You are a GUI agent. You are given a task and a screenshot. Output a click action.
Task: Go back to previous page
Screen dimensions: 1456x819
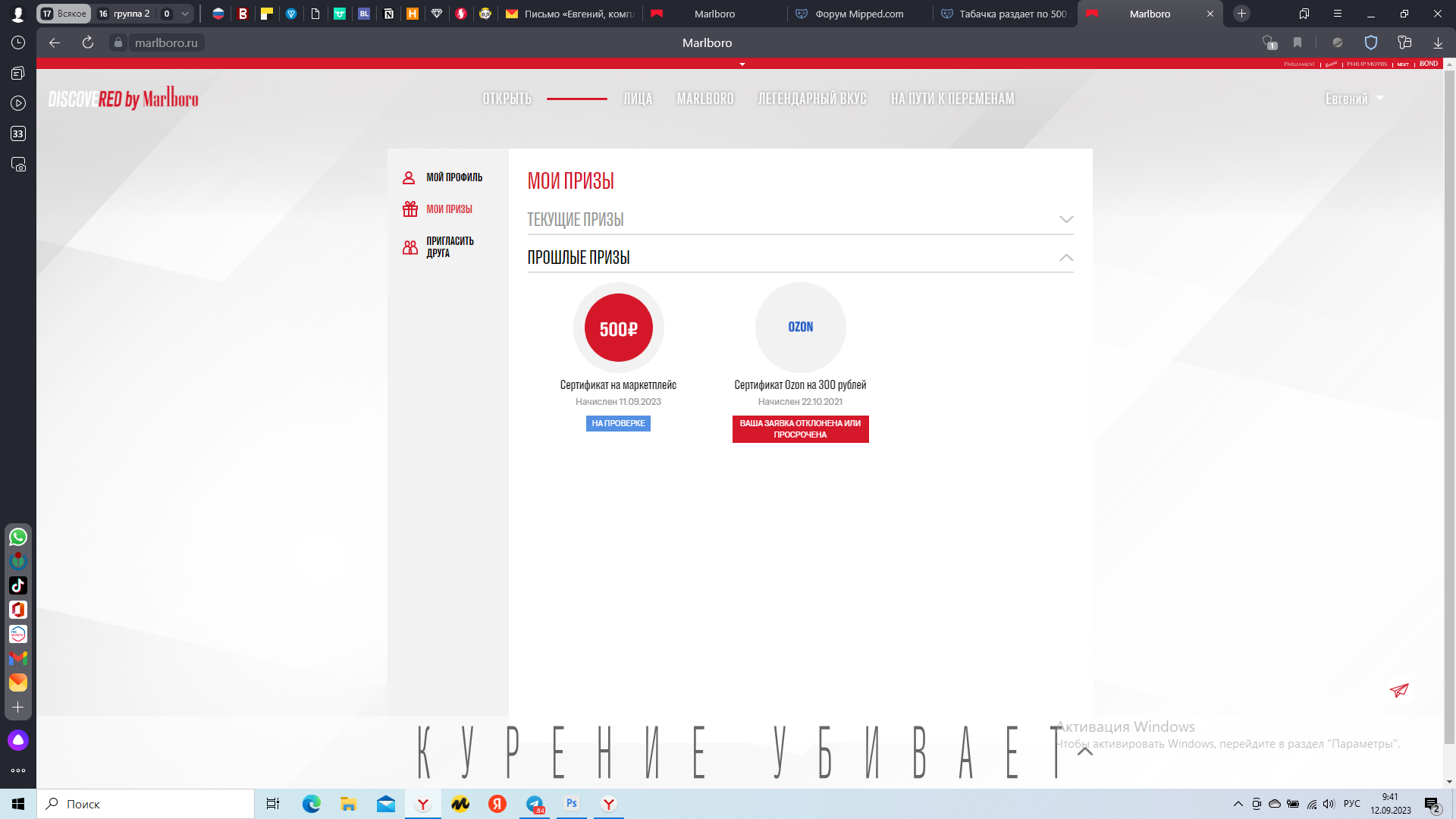click(55, 42)
